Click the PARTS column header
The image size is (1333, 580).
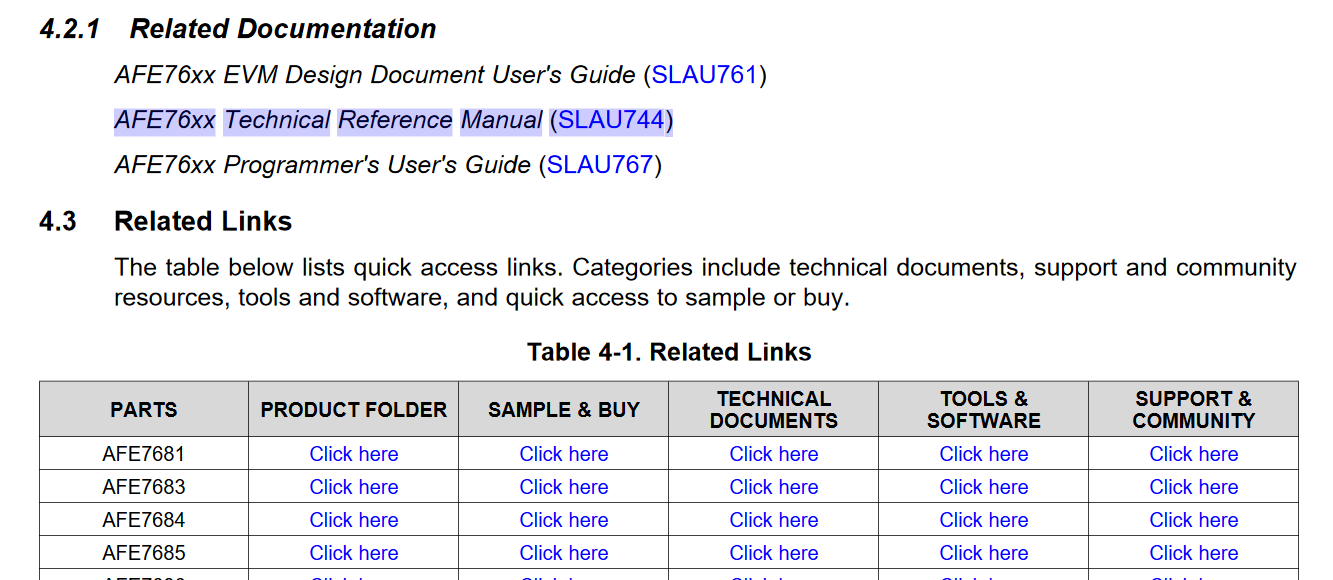144,410
